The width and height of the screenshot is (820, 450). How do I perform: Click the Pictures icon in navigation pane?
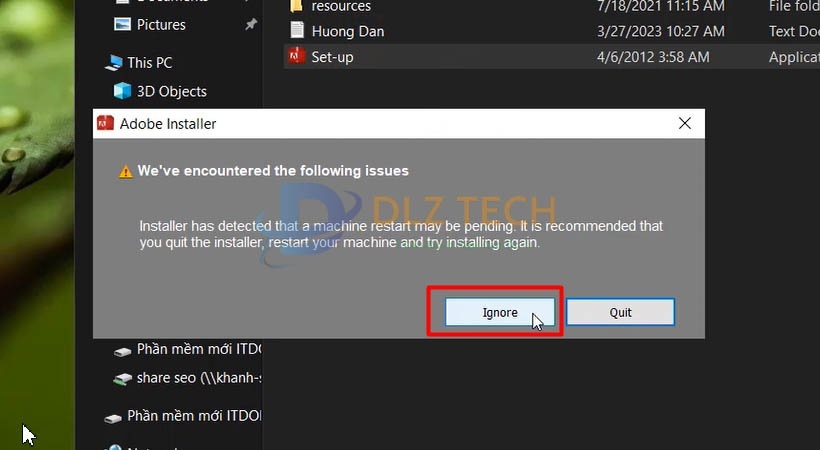pyautogui.click(x=122, y=24)
